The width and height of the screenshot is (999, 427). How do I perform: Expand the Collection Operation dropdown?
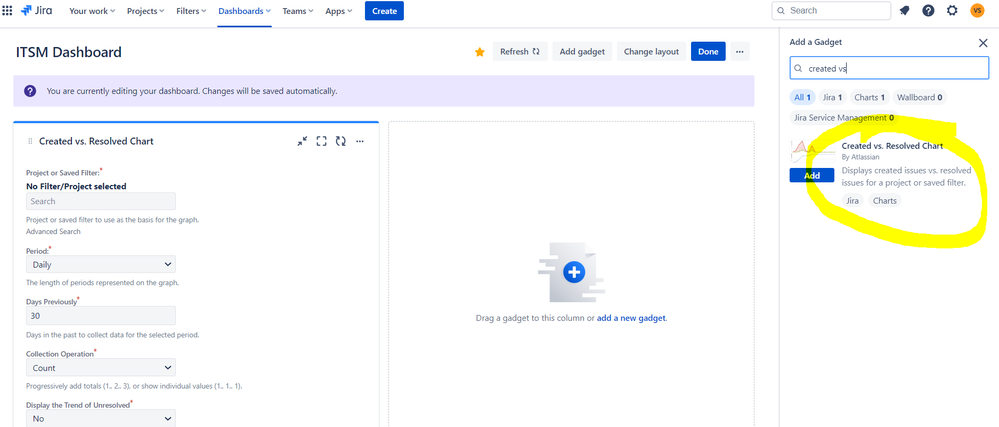[x=101, y=368]
